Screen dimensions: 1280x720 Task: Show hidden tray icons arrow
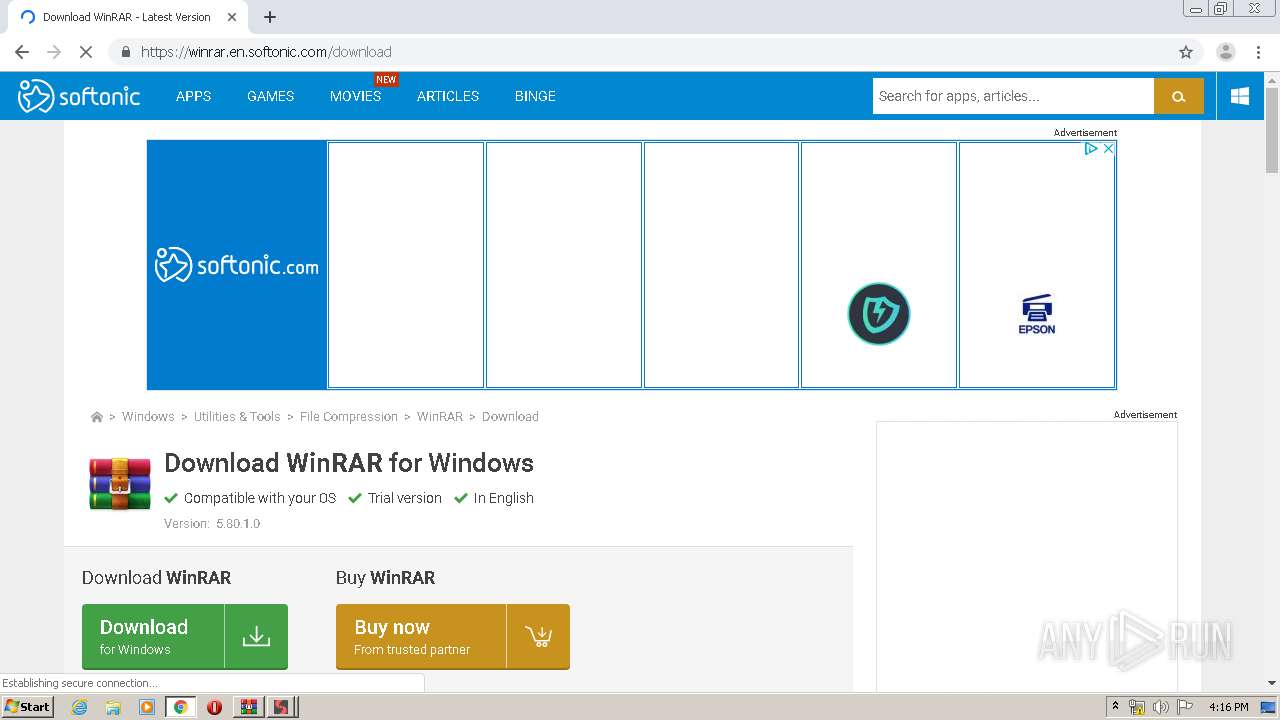click(x=1116, y=706)
